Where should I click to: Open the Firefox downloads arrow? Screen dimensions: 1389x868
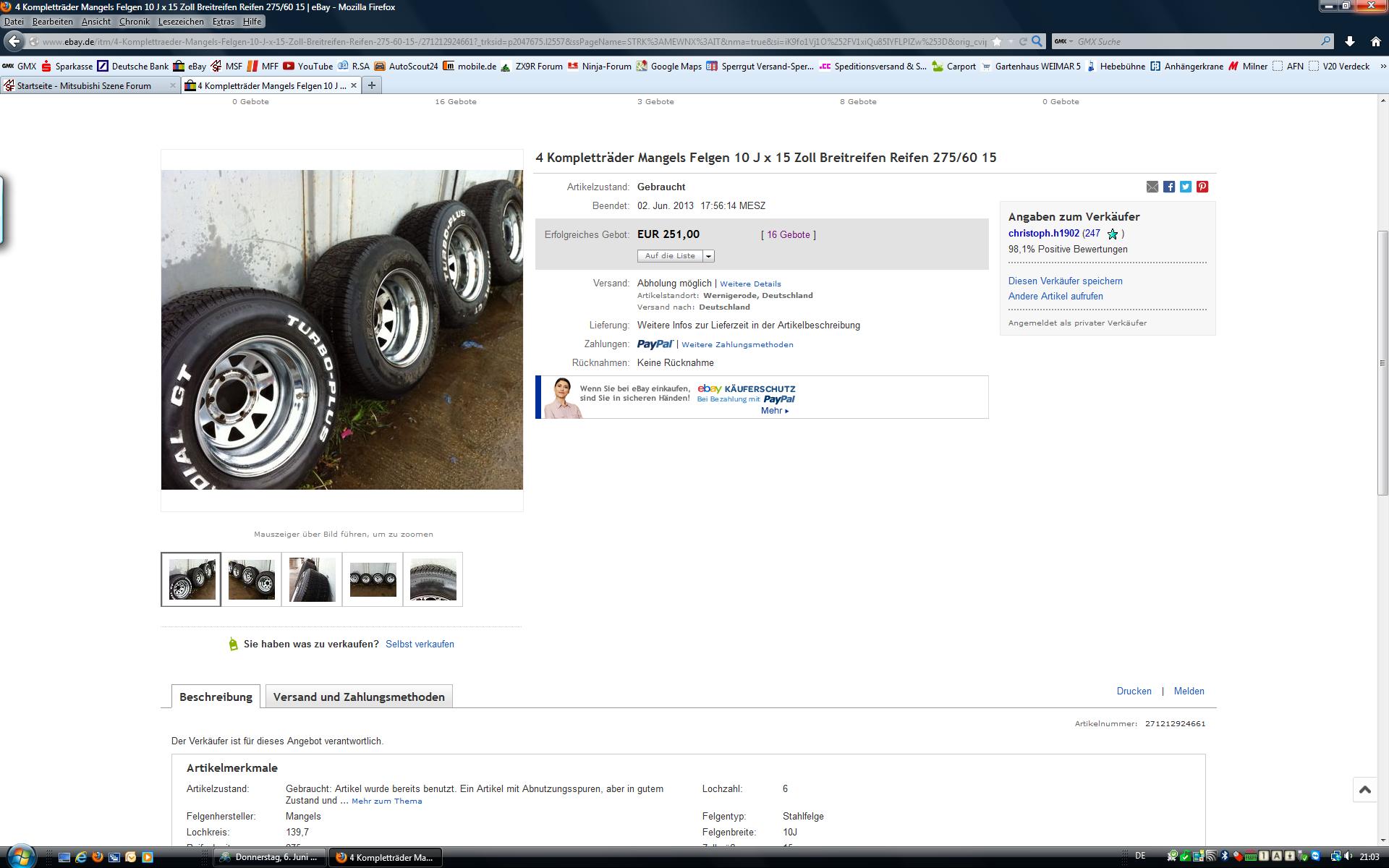(1350, 42)
